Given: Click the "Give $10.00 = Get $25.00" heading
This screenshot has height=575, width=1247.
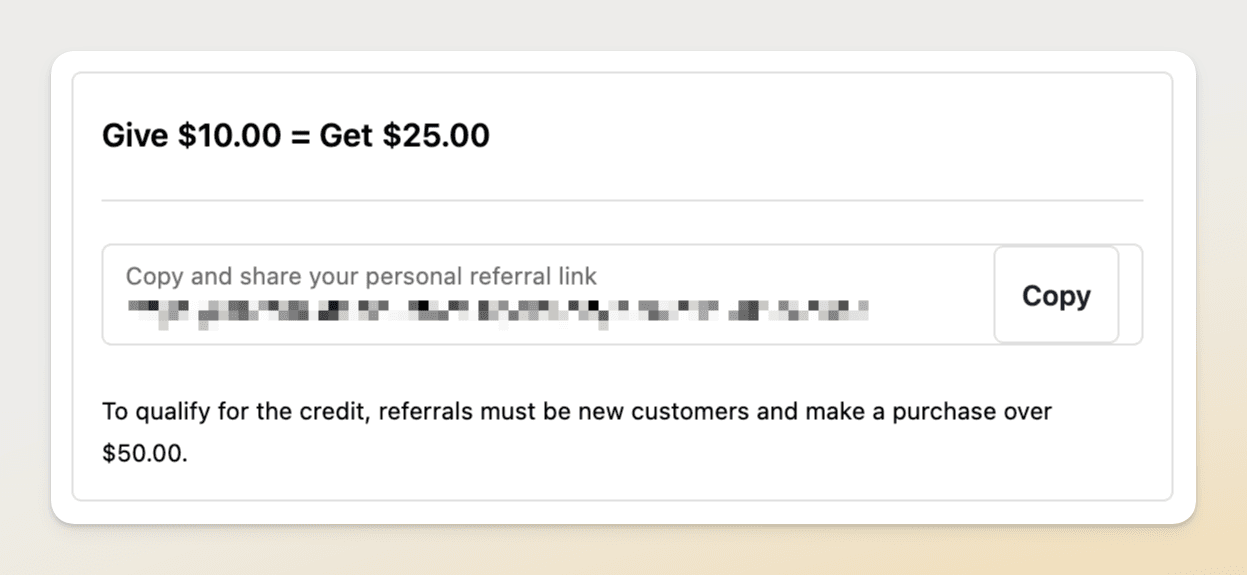Looking at the screenshot, I should tap(296, 135).
